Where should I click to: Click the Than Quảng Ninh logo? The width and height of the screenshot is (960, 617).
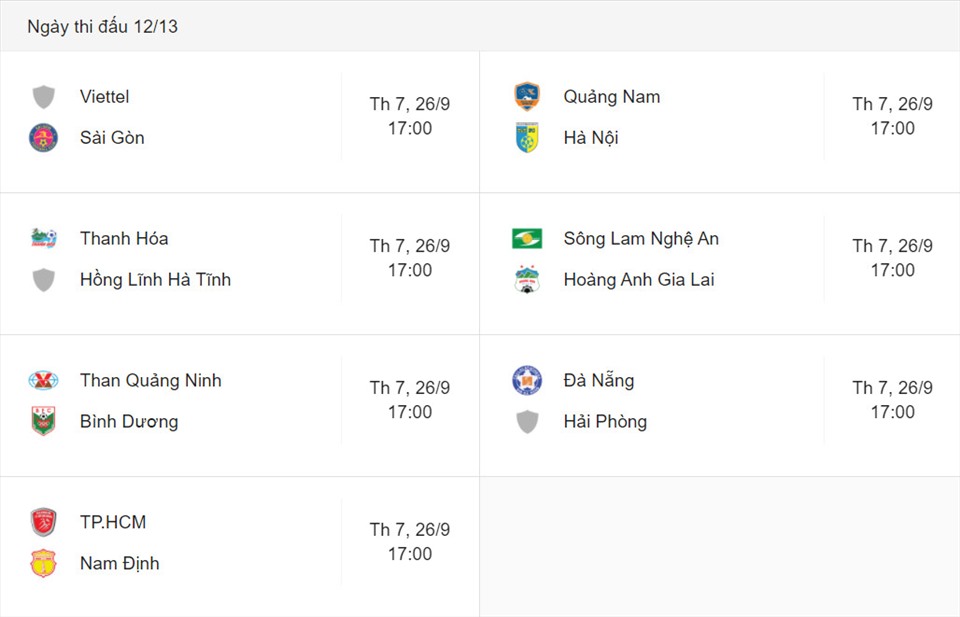(x=43, y=380)
